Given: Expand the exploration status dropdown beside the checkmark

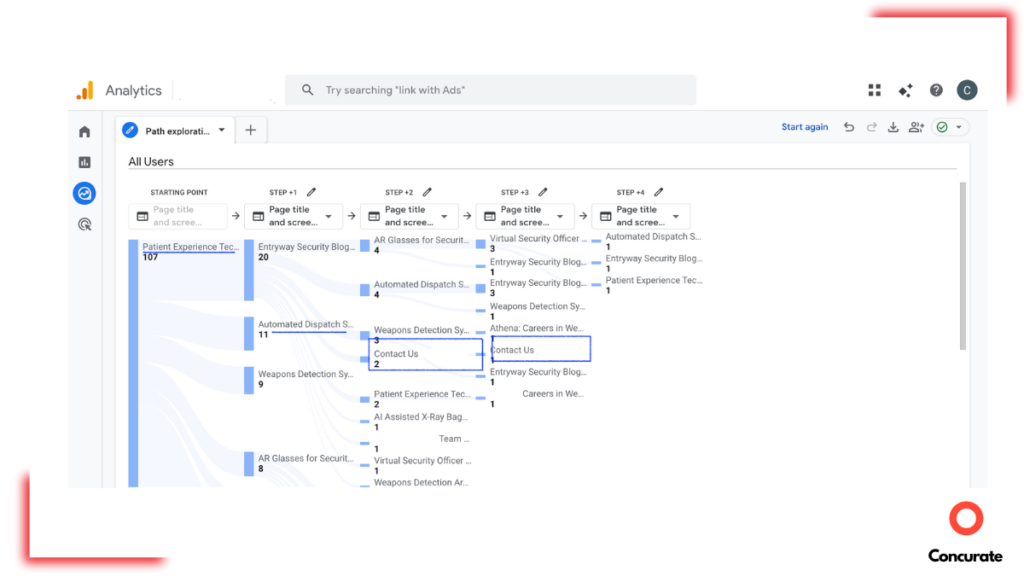Looking at the screenshot, I should point(958,127).
